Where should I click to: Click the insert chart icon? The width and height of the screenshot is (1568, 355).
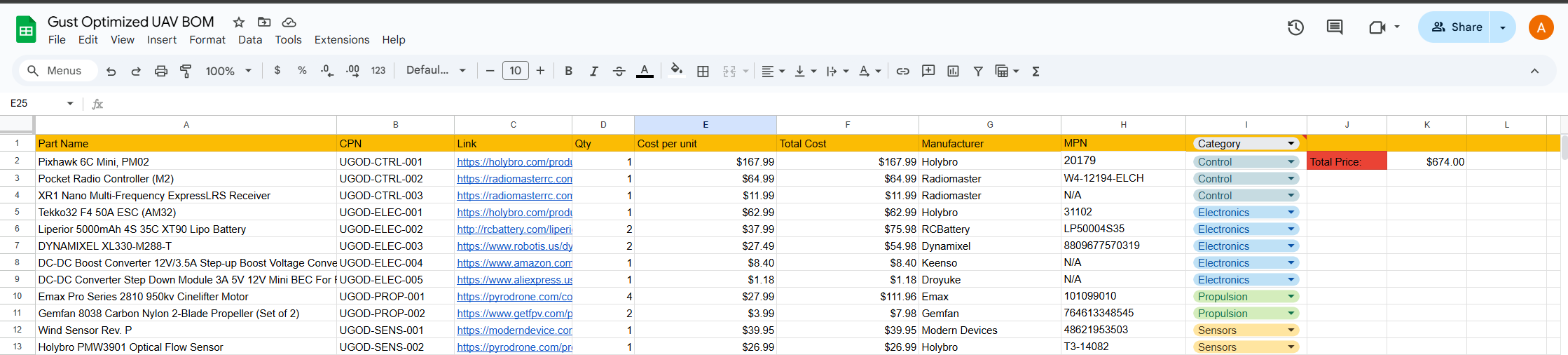[x=953, y=71]
